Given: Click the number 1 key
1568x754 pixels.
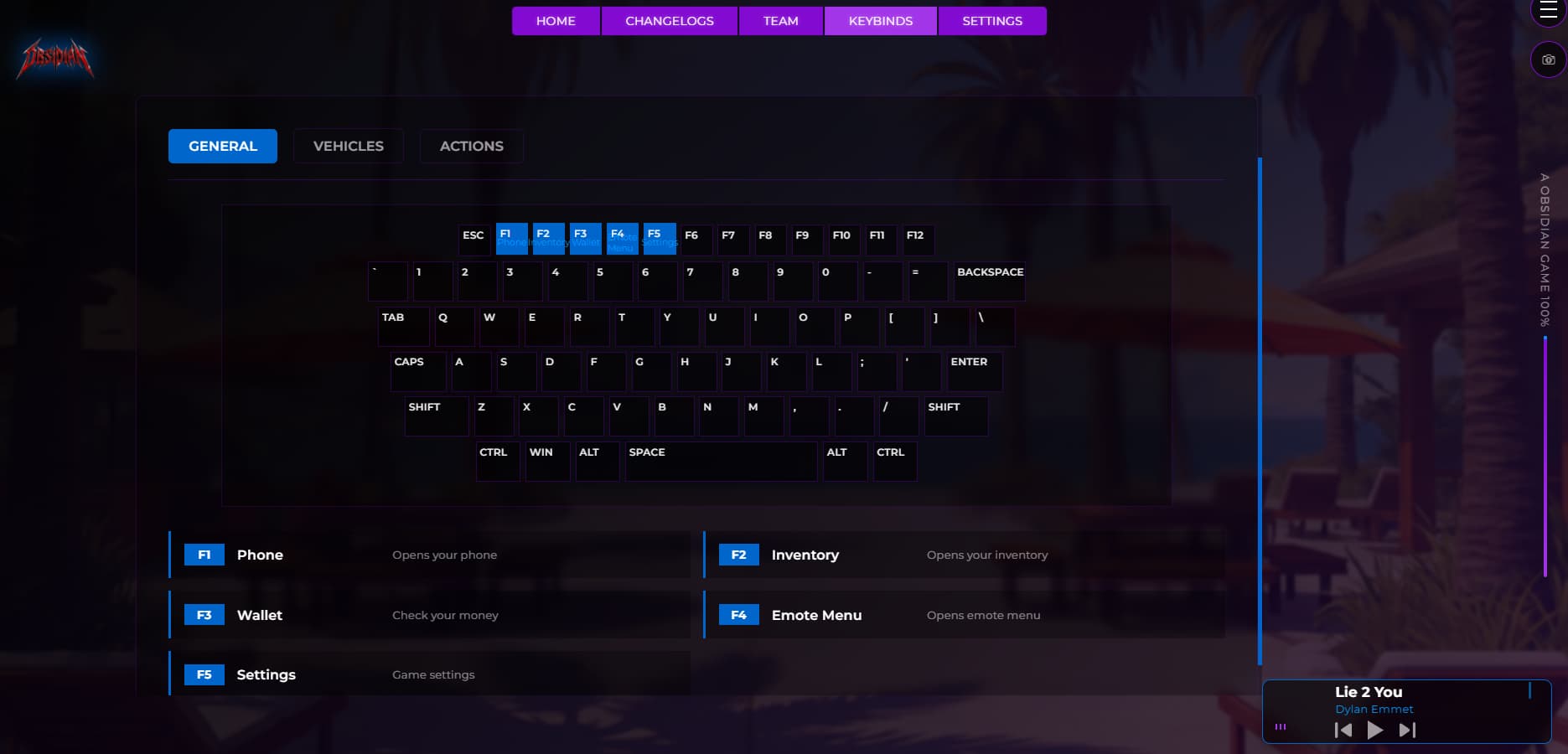Looking at the screenshot, I should click(x=432, y=281).
